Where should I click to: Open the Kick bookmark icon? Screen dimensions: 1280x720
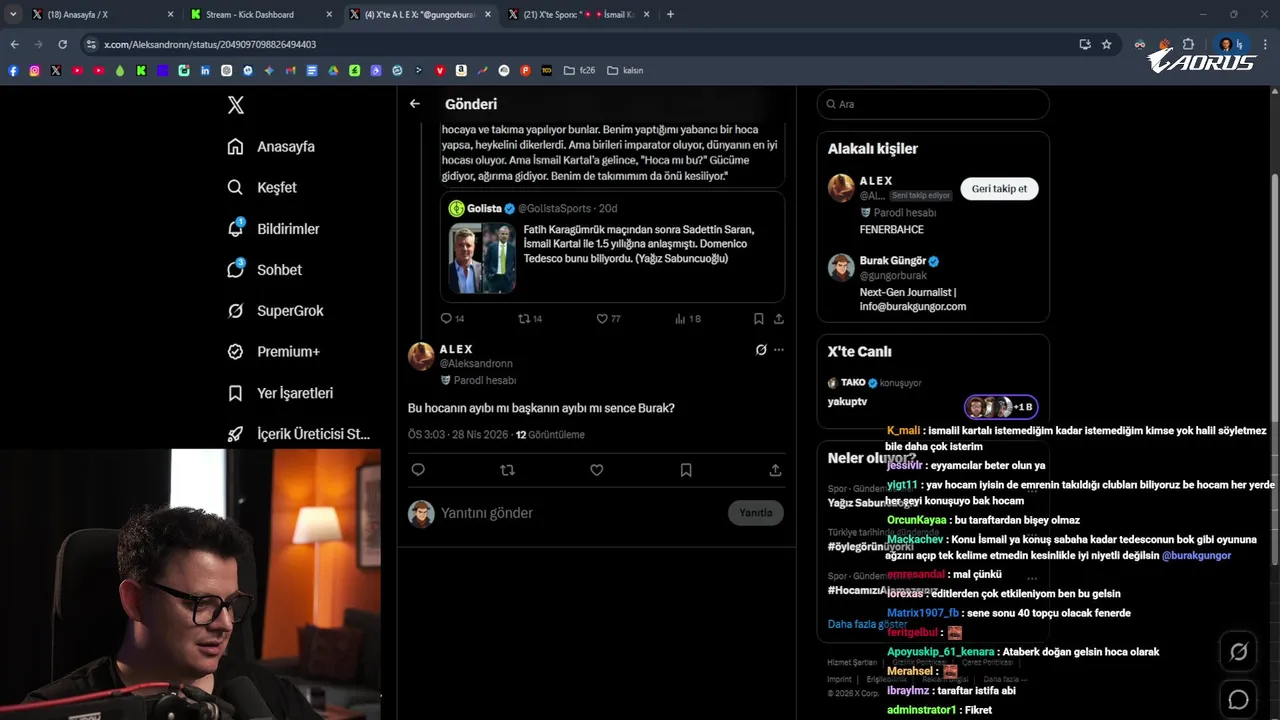(x=141, y=70)
